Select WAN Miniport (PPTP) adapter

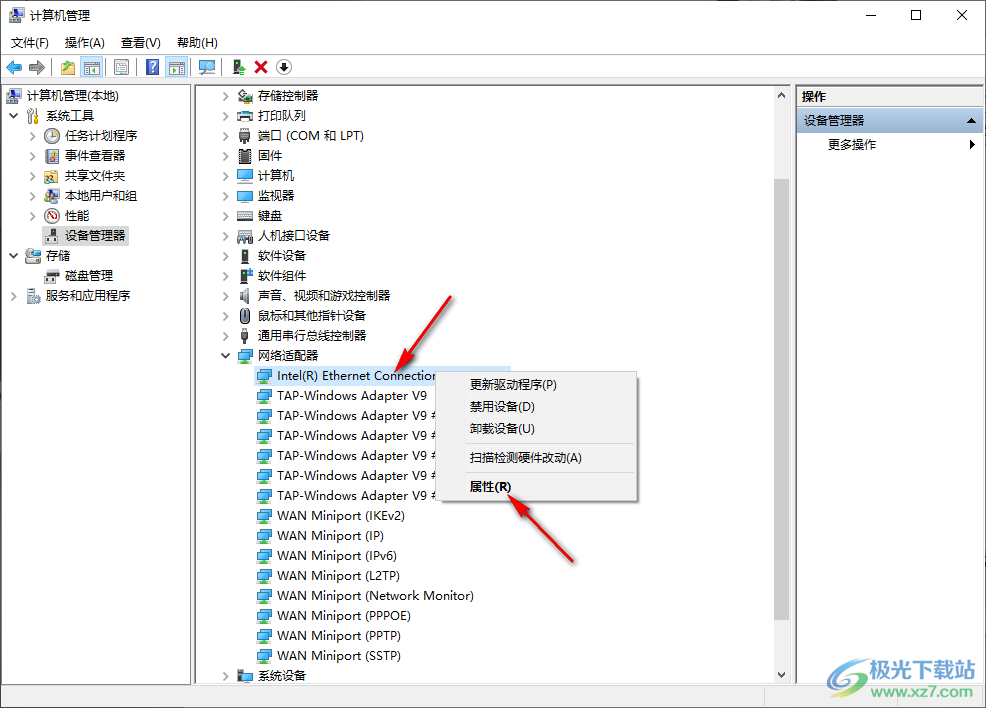pyautogui.click(x=339, y=636)
